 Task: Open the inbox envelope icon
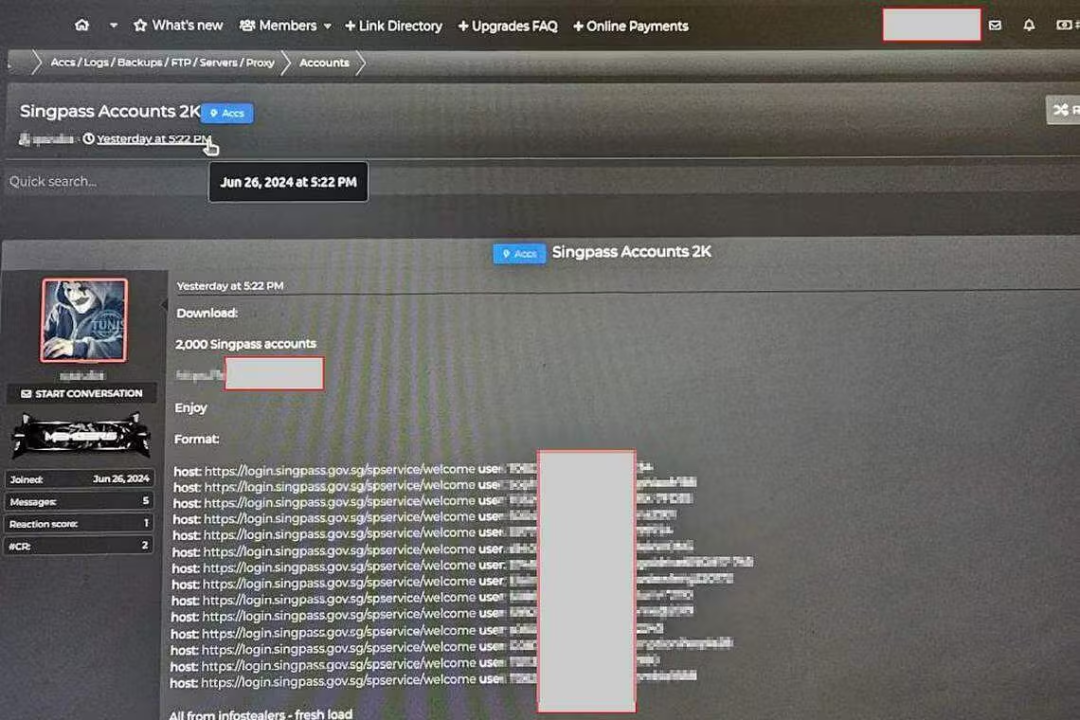click(995, 25)
